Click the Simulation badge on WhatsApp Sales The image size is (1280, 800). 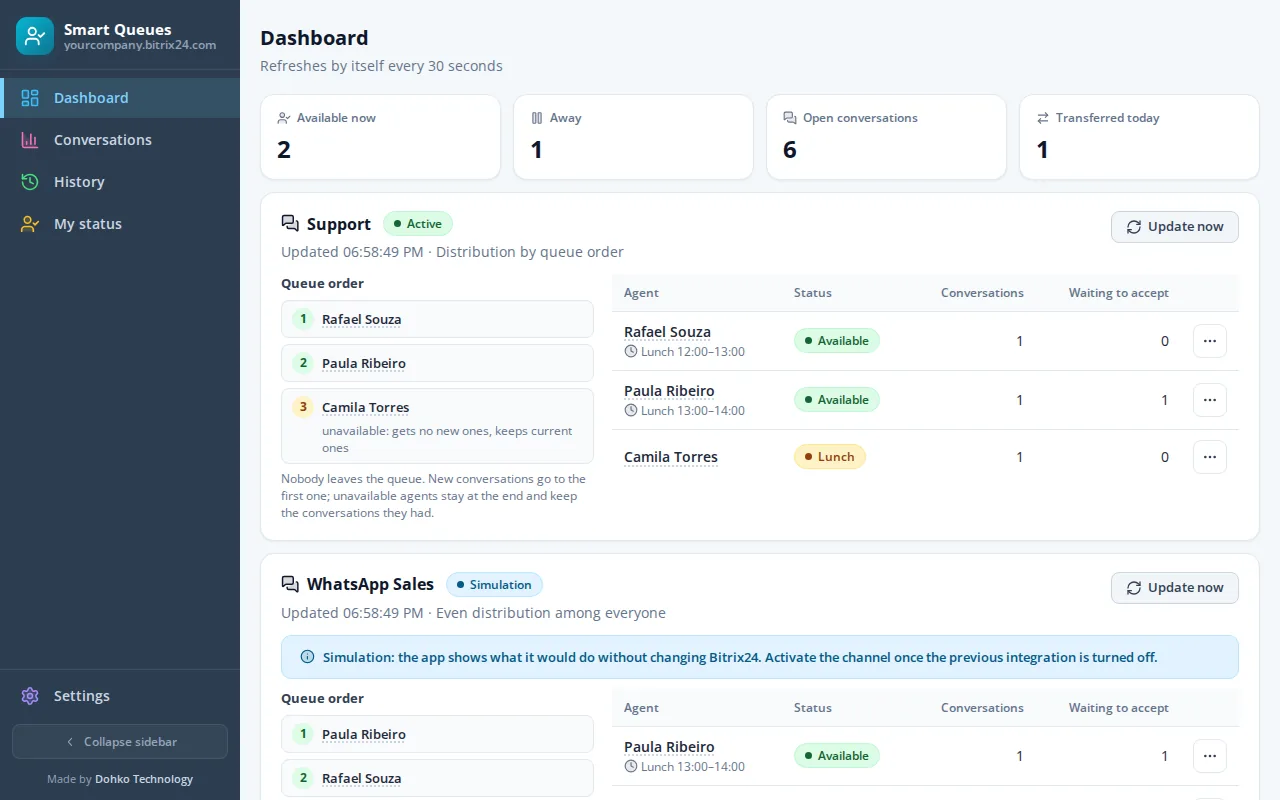[x=495, y=585]
